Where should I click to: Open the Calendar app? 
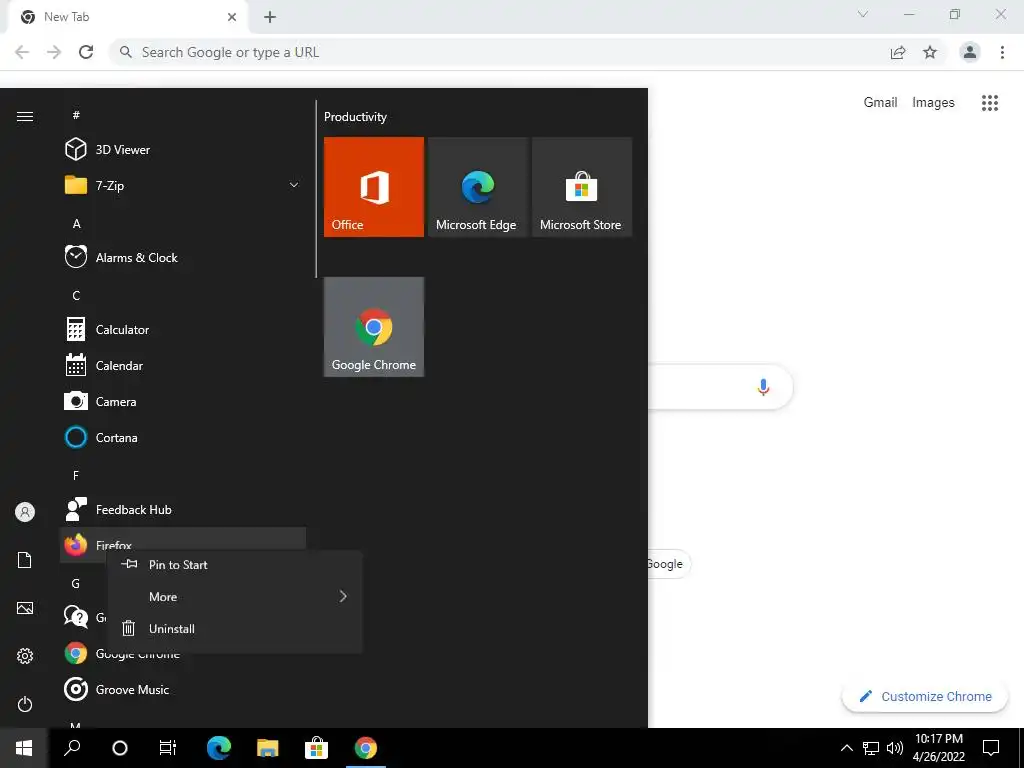(x=183, y=366)
